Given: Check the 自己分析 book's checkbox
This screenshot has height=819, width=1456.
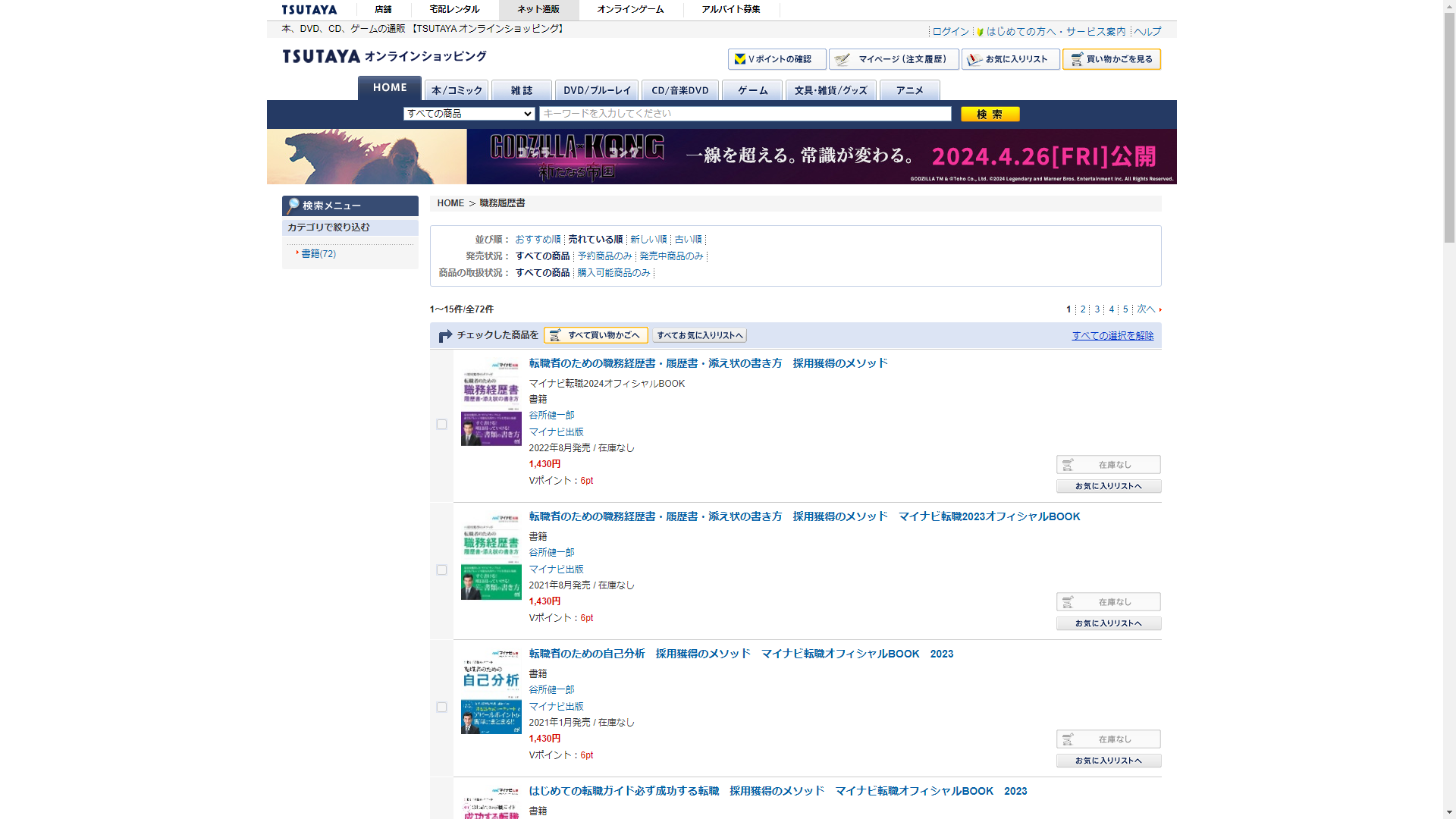Looking at the screenshot, I should (441, 707).
